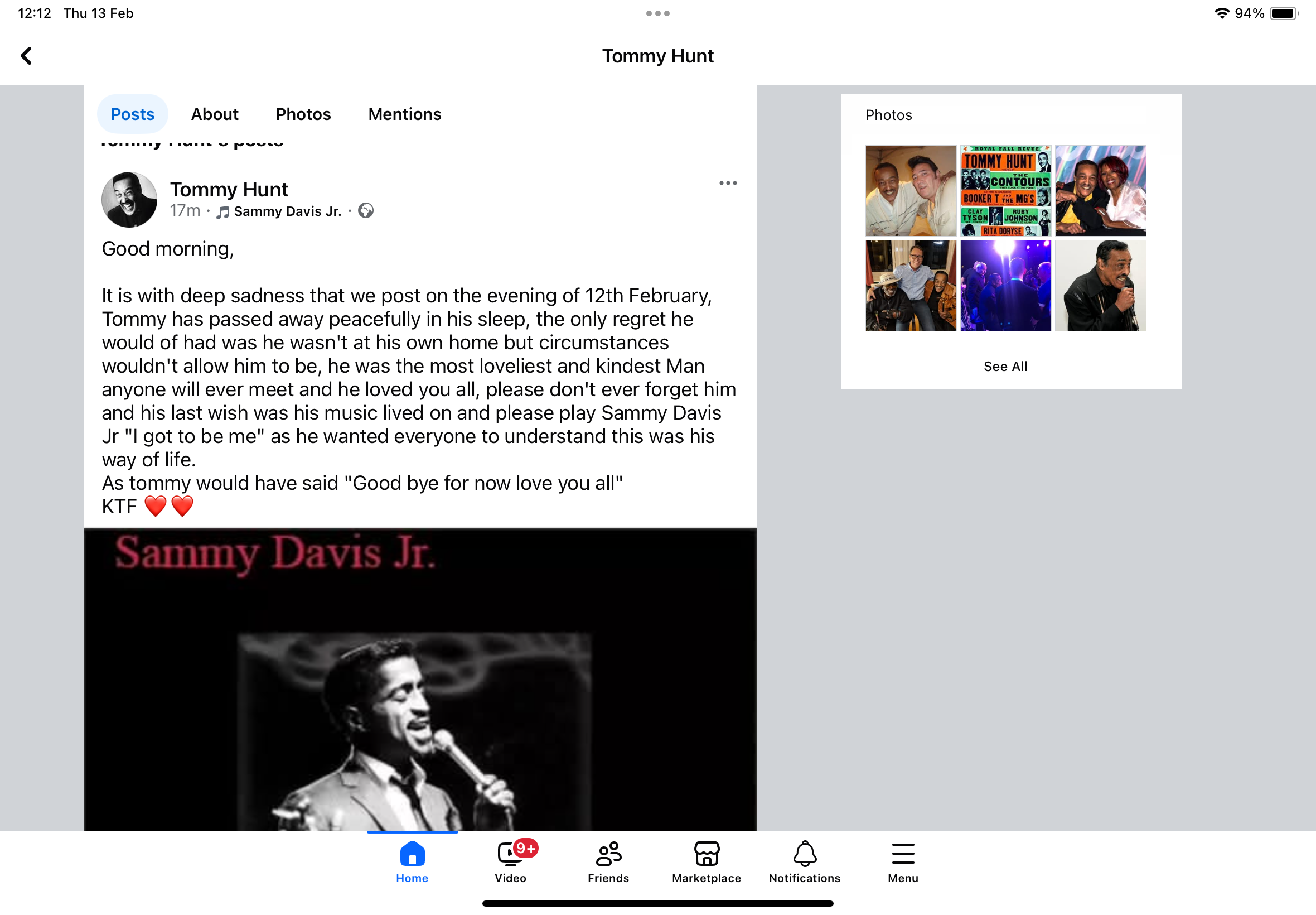Tap the 17m post timestamp
This screenshot has width=1316, height=915.
[x=185, y=210]
